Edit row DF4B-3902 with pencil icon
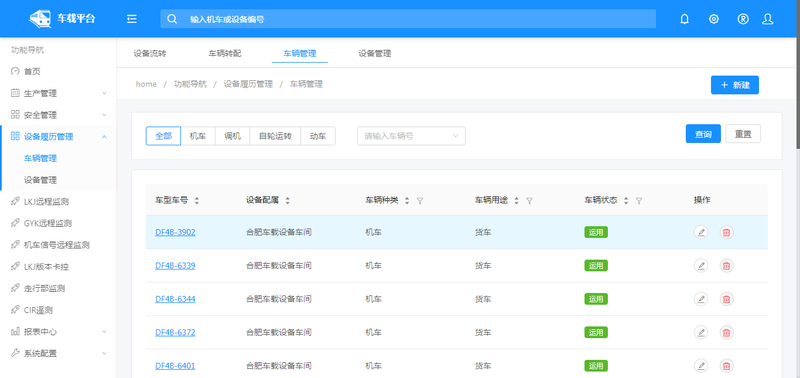800x378 pixels. (x=701, y=232)
